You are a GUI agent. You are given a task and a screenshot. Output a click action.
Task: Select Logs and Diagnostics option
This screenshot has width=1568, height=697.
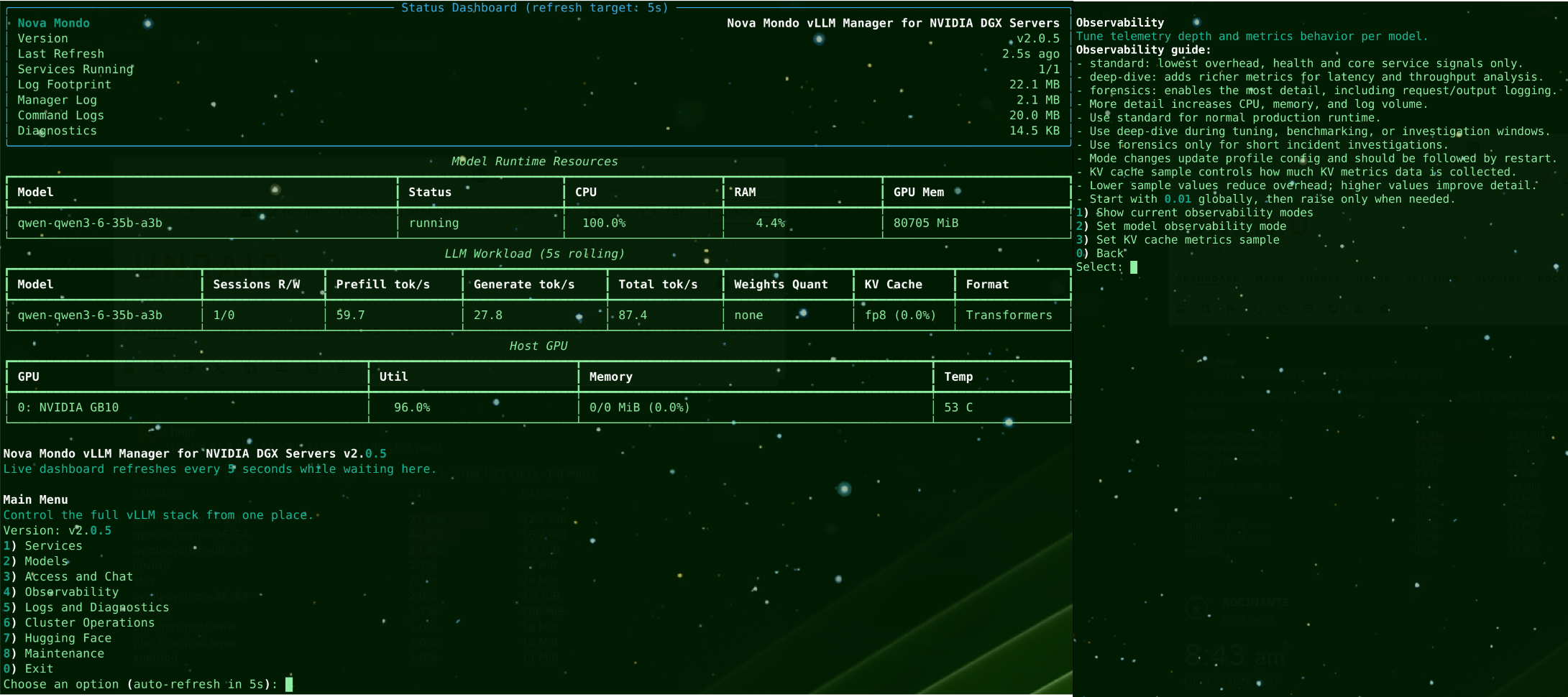click(86, 607)
